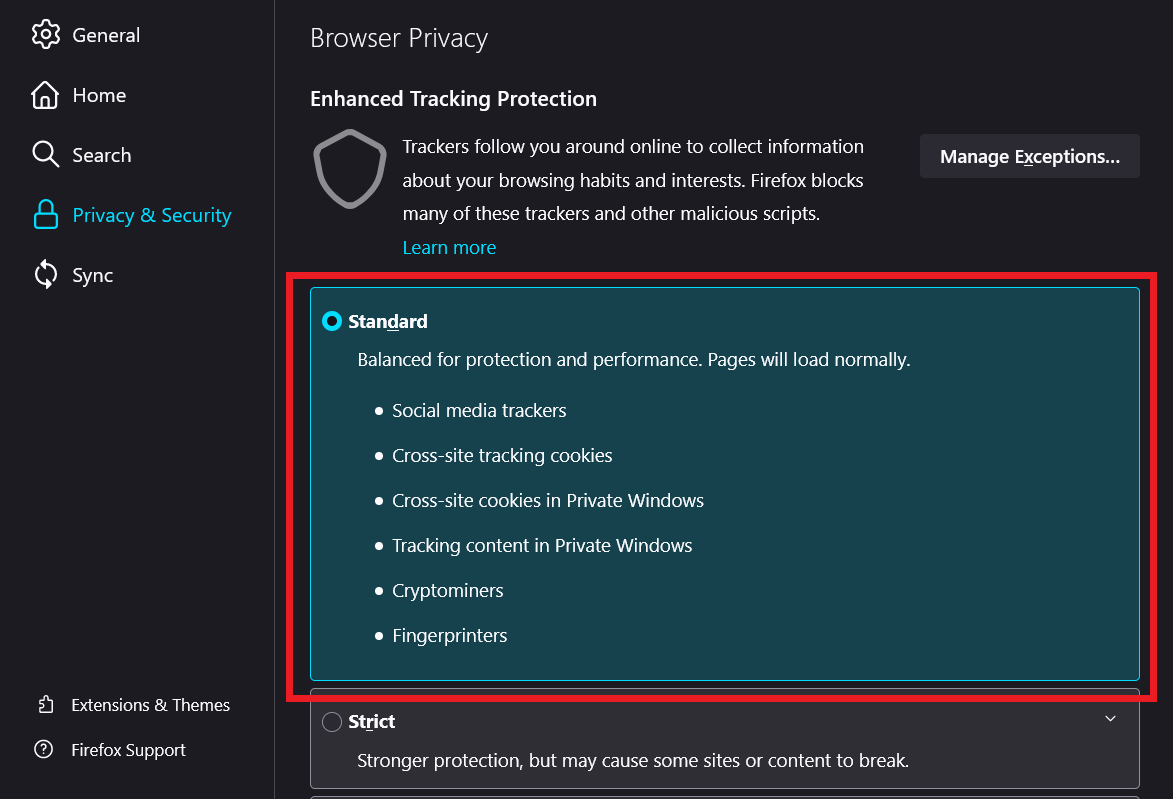This screenshot has width=1173, height=799.
Task: Click the General gear icon
Action: pos(45,35)
